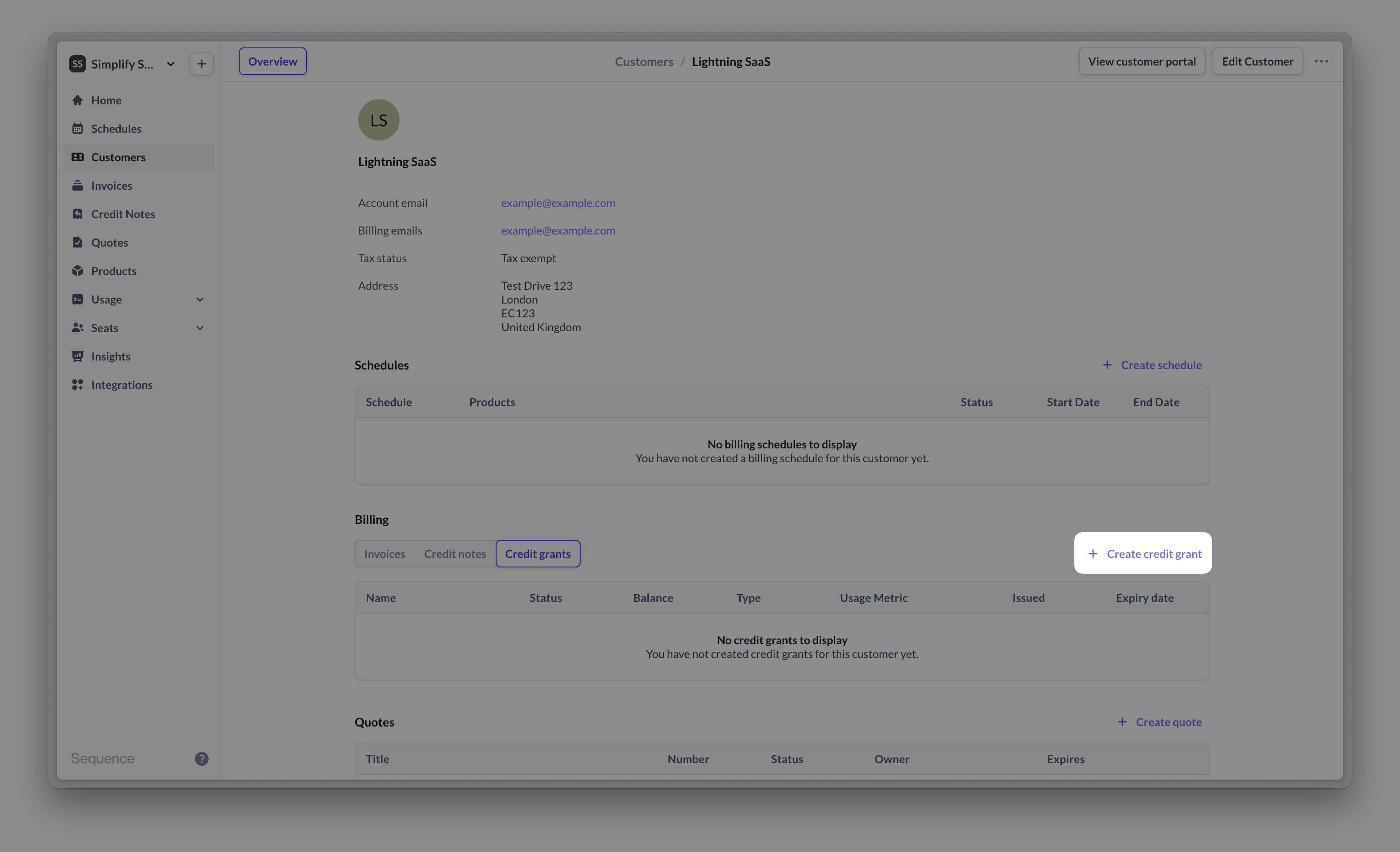Click the plus button beside workspace name
The image size is (1400, 852).
coord(202,64)
